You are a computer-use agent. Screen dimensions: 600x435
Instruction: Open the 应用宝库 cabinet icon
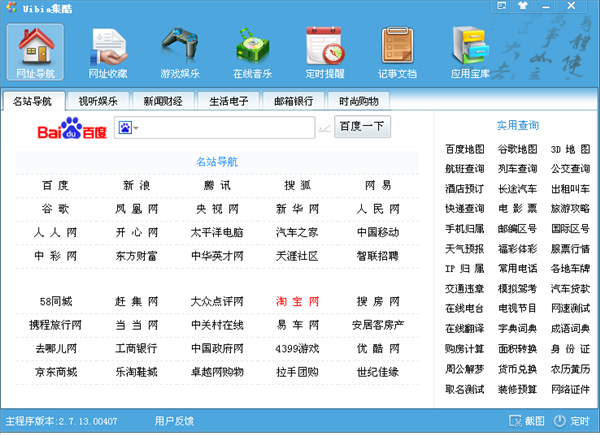click(x=470, y=52)
